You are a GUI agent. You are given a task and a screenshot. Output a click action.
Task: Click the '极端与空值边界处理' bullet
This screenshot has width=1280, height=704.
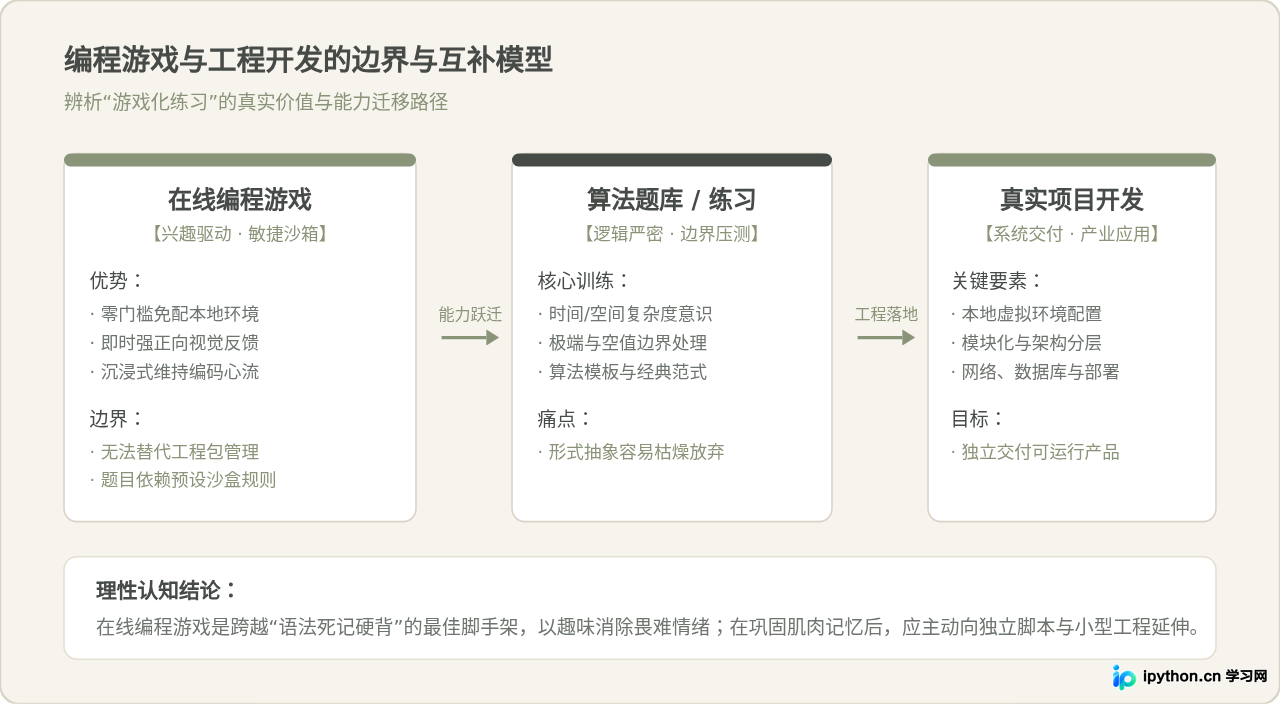pos(622,343)
